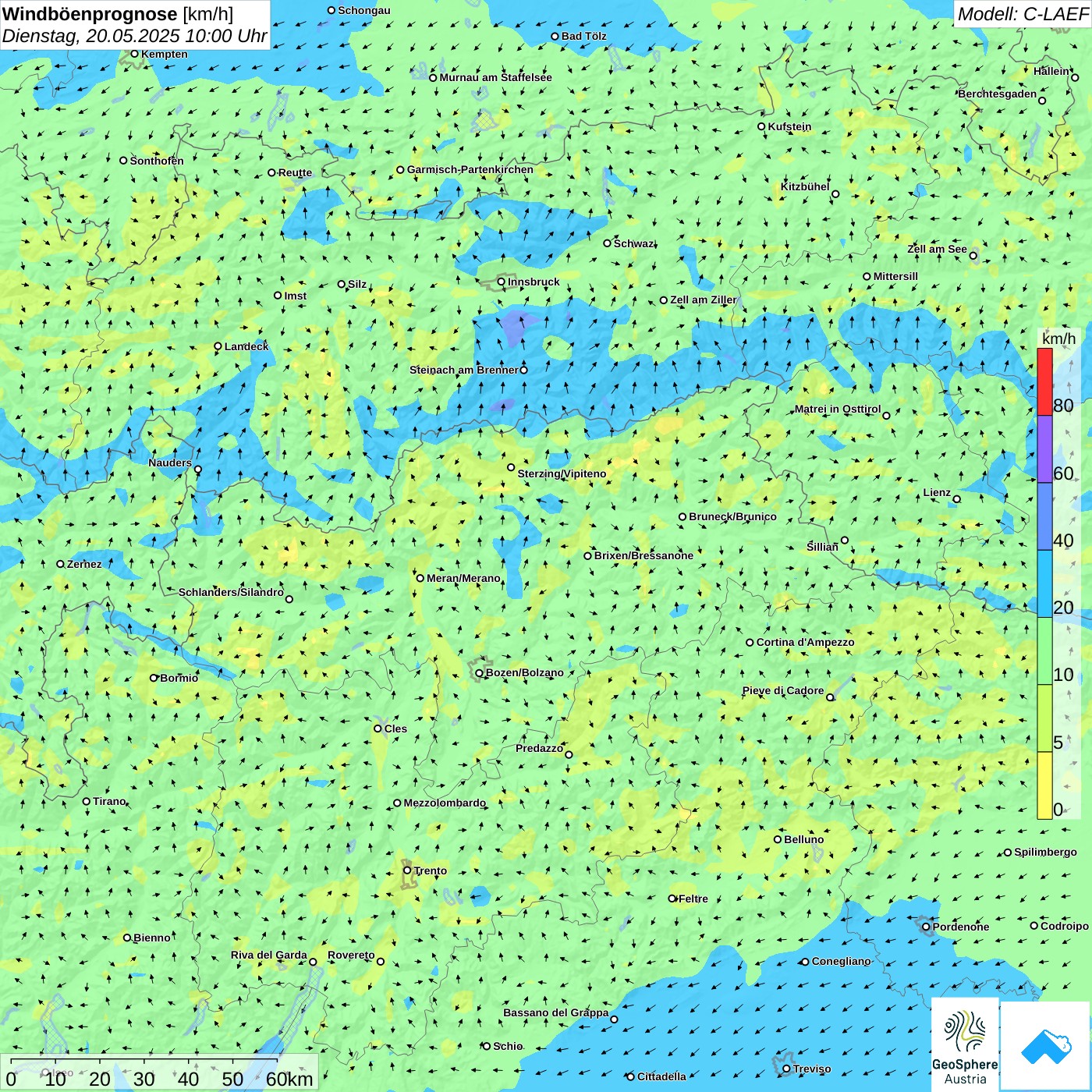Click the 'Mittersill' town label

coord(895,276)
